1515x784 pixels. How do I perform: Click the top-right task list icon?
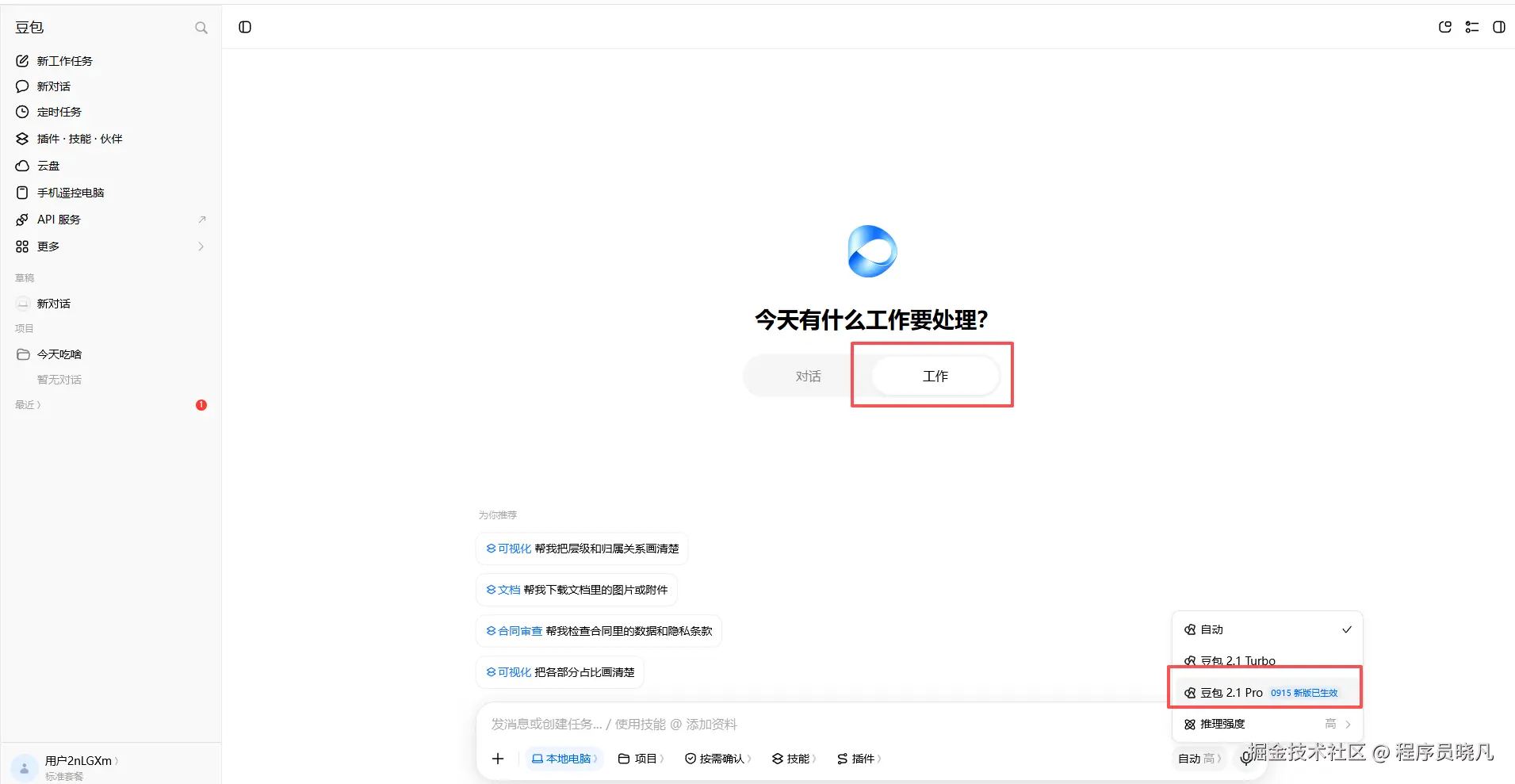[1472, 27]
